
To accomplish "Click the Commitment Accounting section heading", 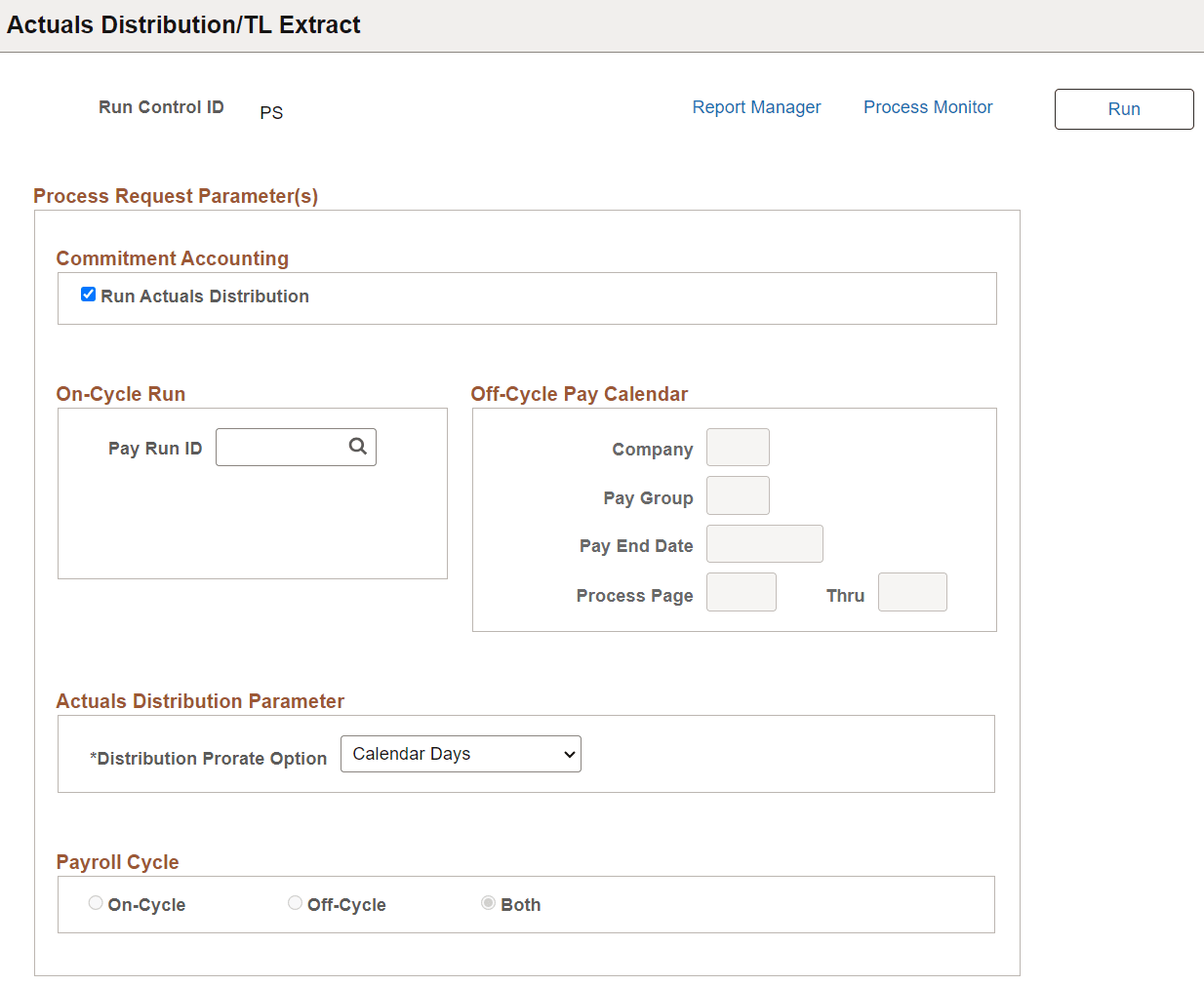I will [172, 258].
